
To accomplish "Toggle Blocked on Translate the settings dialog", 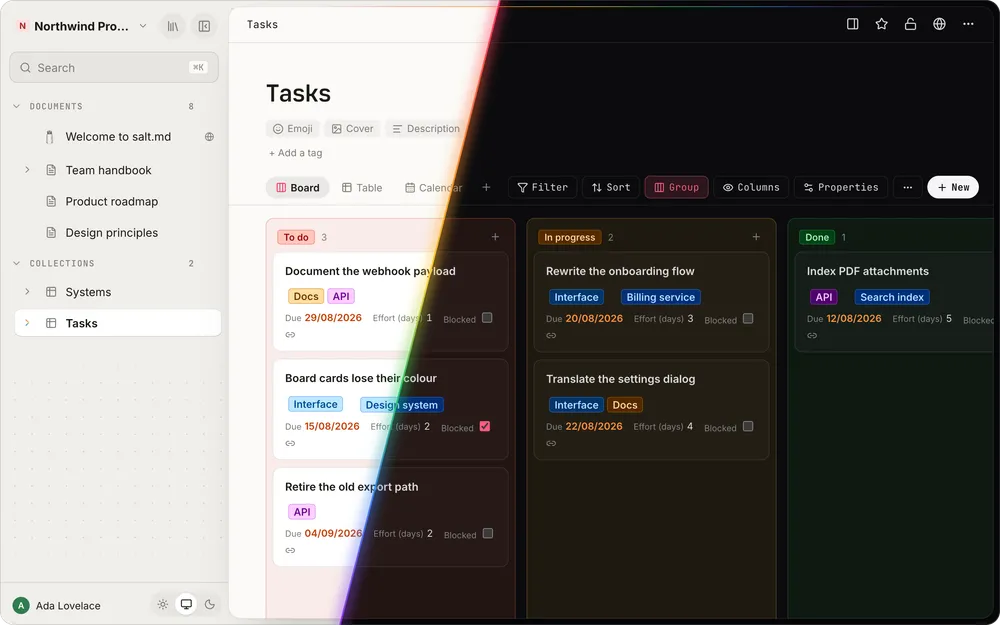I will (x=748, y=426).
